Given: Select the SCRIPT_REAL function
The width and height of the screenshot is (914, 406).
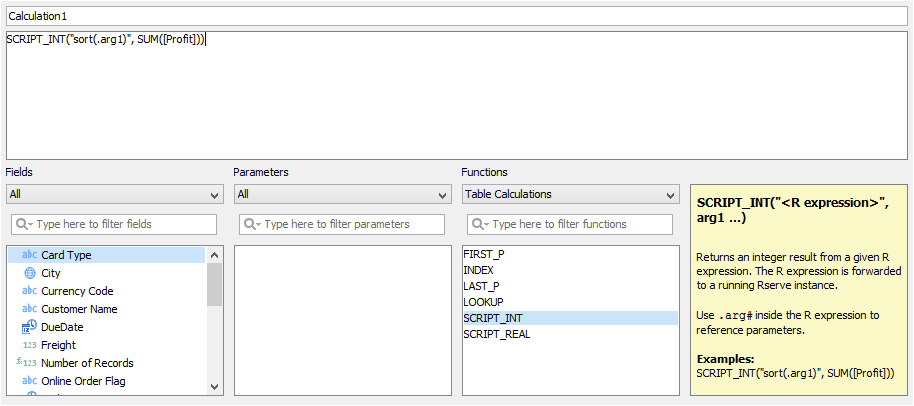Looking at the screenshot, I should [x=496, y=334].
